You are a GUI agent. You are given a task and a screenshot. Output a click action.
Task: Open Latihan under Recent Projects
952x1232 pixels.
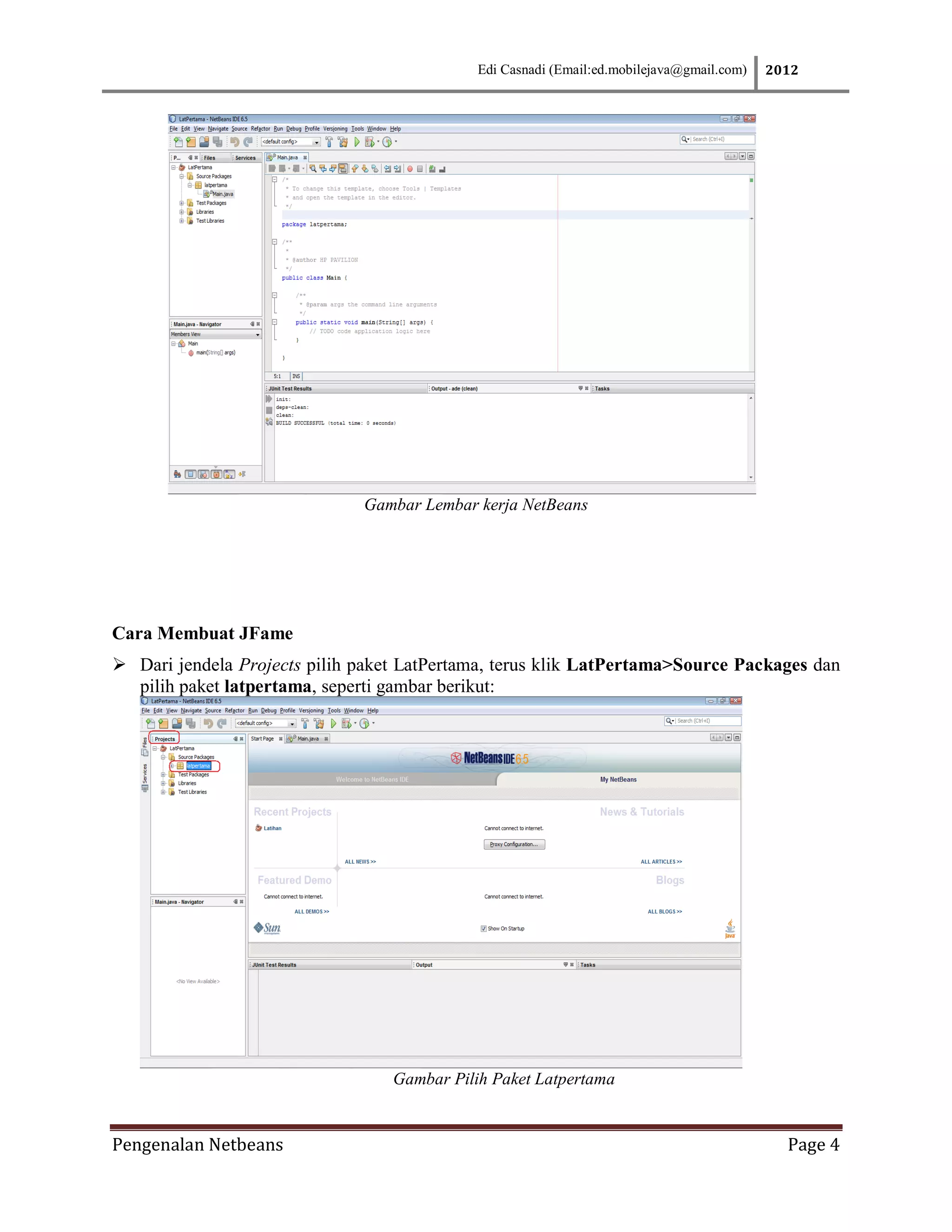[x=272, y=828]
